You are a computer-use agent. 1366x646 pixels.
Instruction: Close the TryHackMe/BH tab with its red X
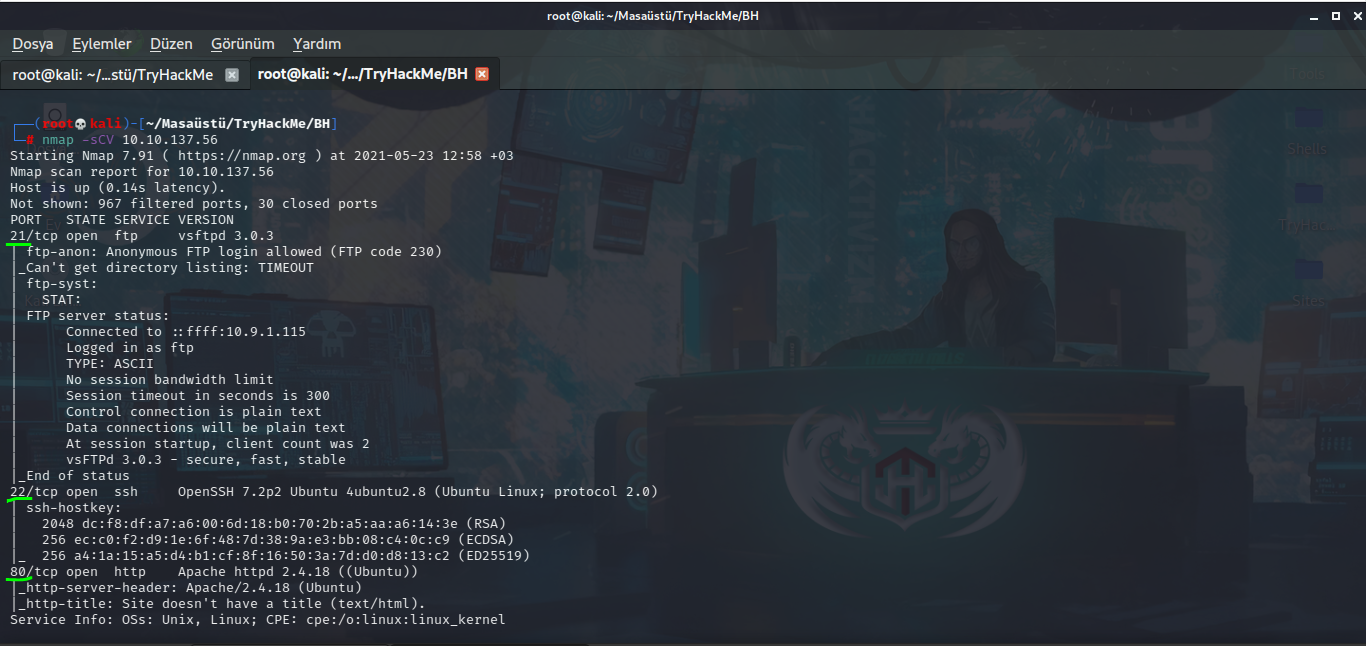(482, 75)
